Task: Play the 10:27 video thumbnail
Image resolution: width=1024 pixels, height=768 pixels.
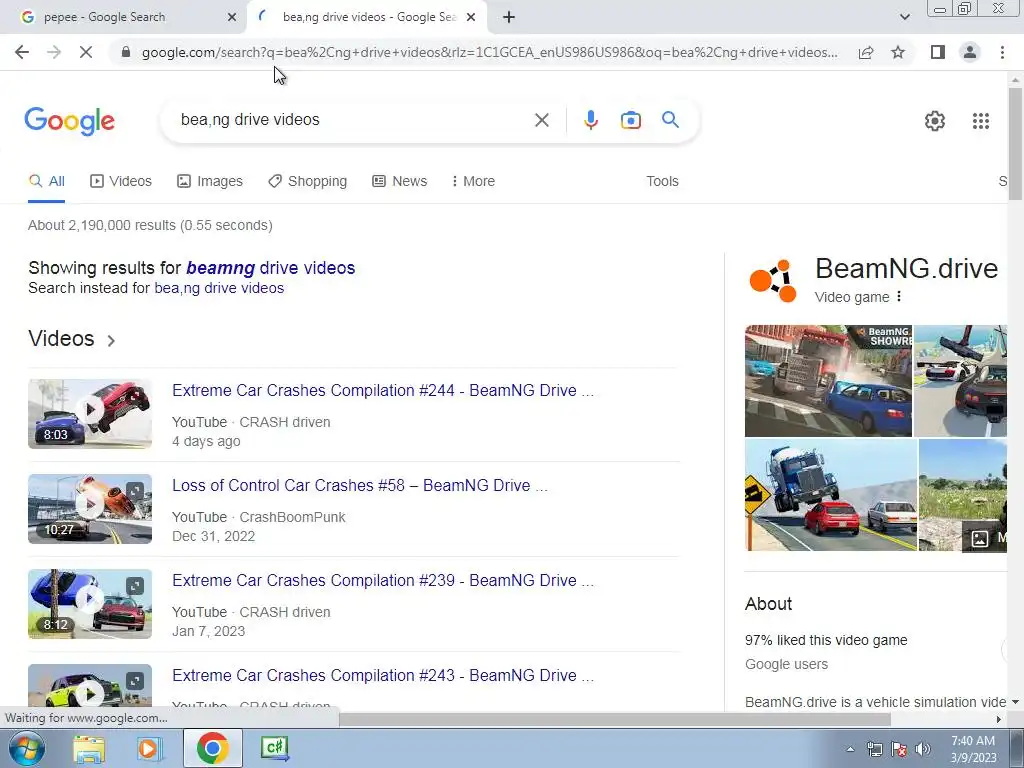Action: [x=90, y=509]
